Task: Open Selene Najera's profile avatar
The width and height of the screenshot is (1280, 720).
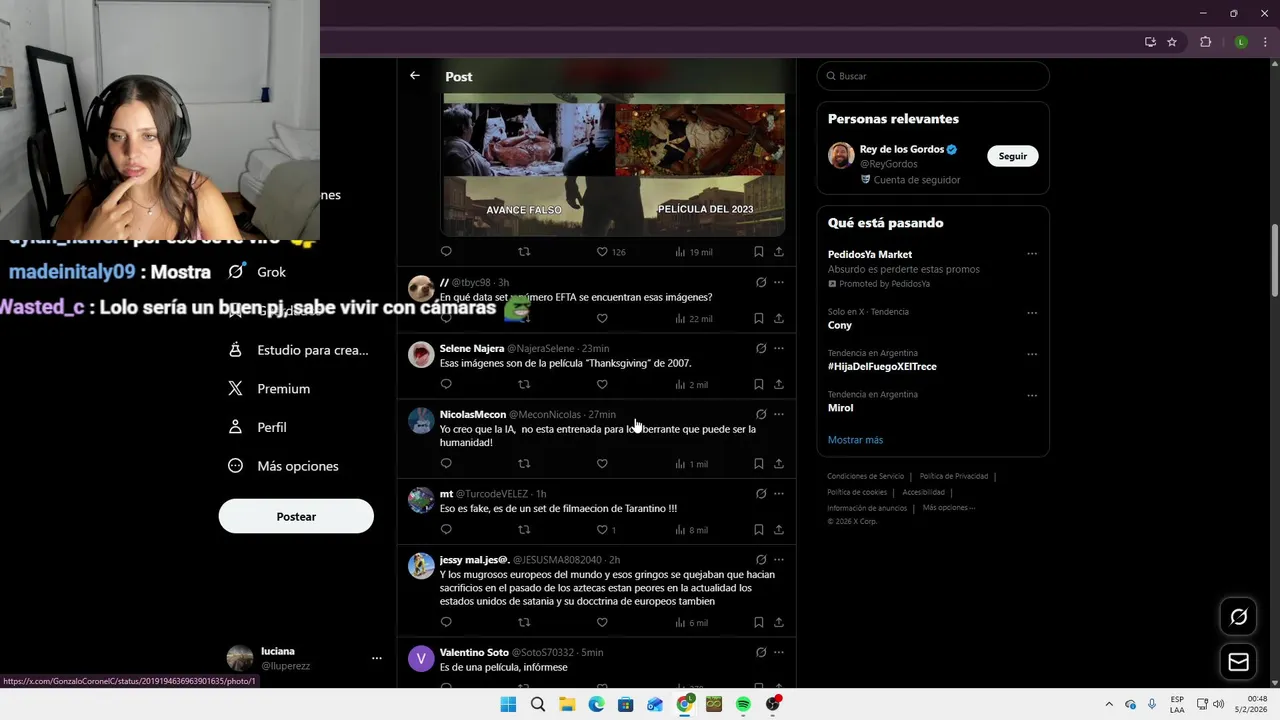Action: [x=421, y=354]
